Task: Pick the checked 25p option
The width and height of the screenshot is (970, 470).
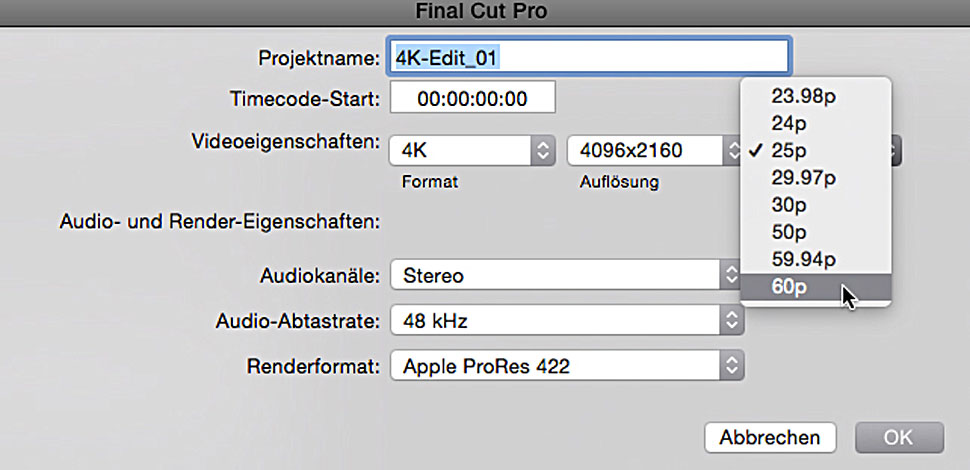Action: (x=789, y=151)
